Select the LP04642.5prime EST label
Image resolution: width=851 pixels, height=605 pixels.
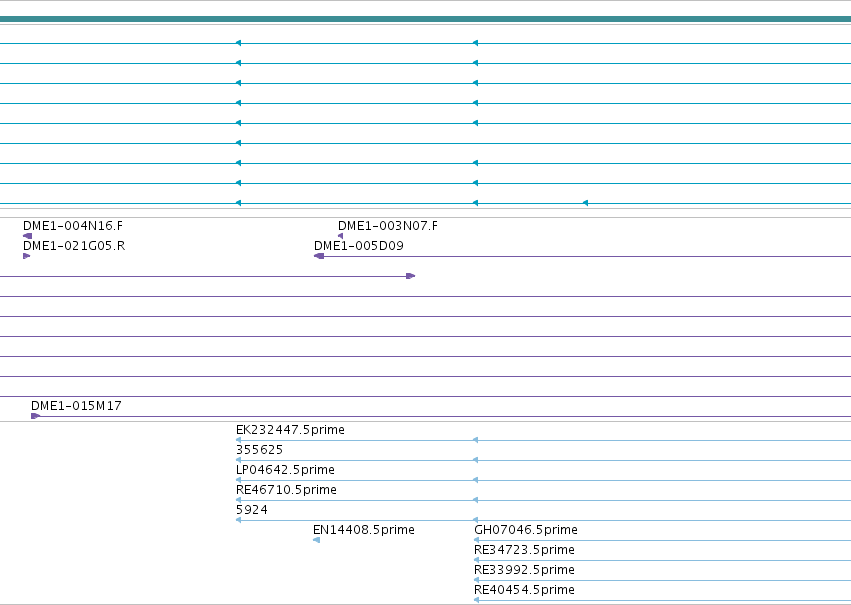coord(285,470)
